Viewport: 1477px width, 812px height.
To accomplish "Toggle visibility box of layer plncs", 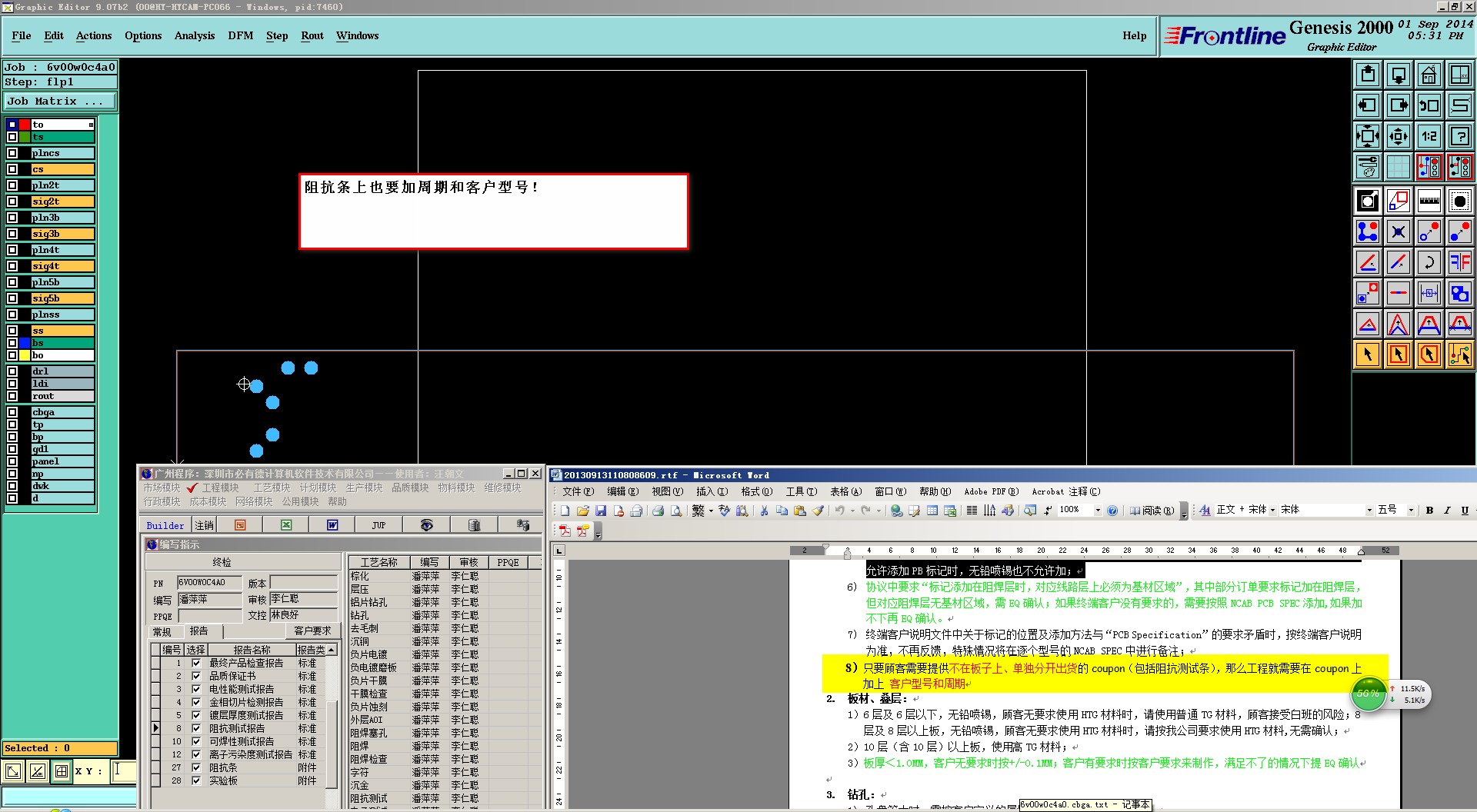I will (x=12, y=153).
